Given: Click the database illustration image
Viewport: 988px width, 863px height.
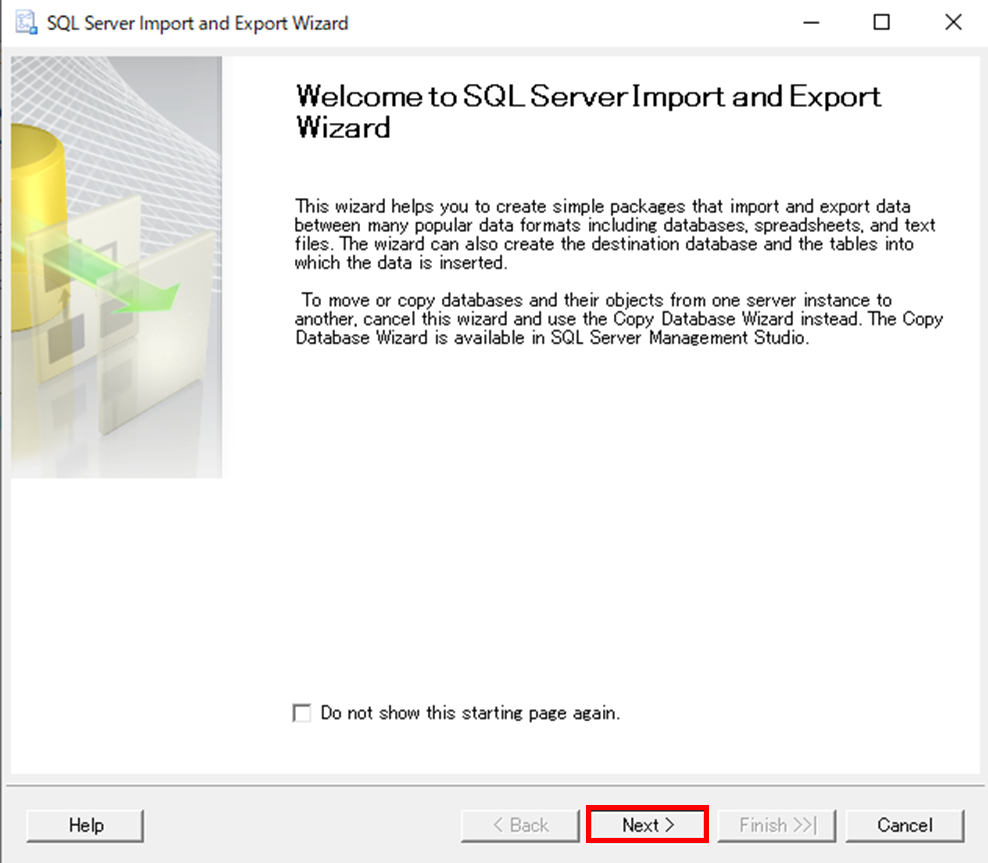Looking at the screenshot, I should (117, 267).
